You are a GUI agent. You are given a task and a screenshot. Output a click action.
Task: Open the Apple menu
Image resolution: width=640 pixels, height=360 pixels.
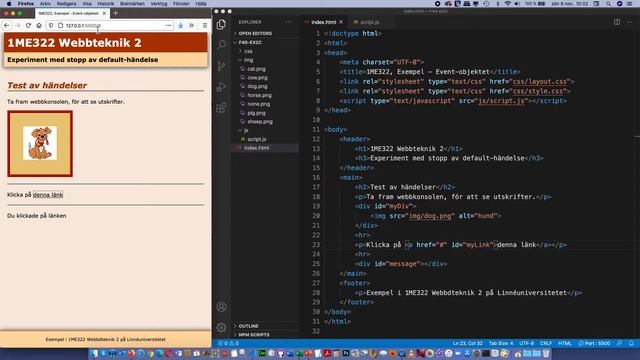pos(9,4)
